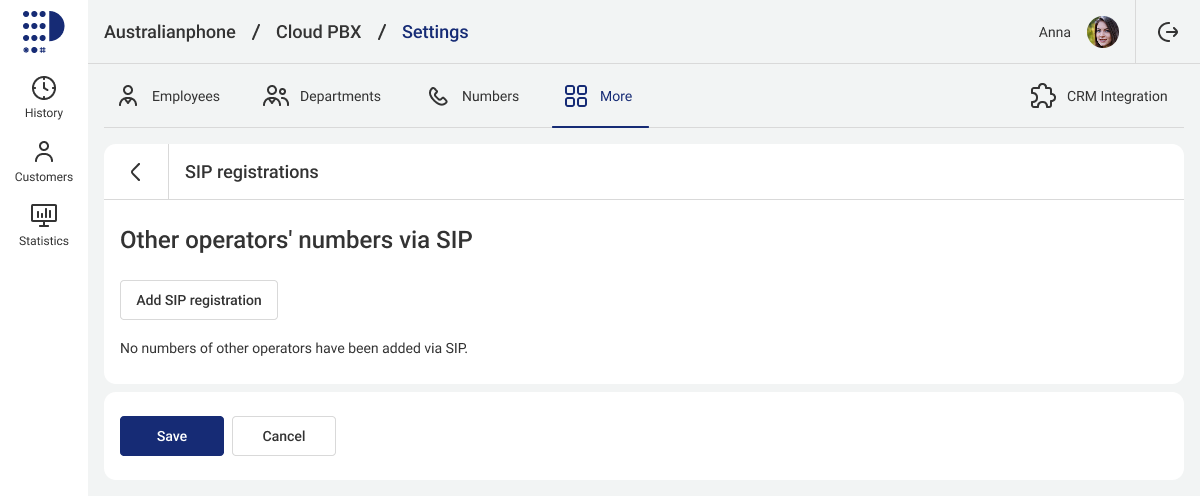1200x496 pixels.
Task: Click the Departments people icon
Action: (x=276, y=96)
